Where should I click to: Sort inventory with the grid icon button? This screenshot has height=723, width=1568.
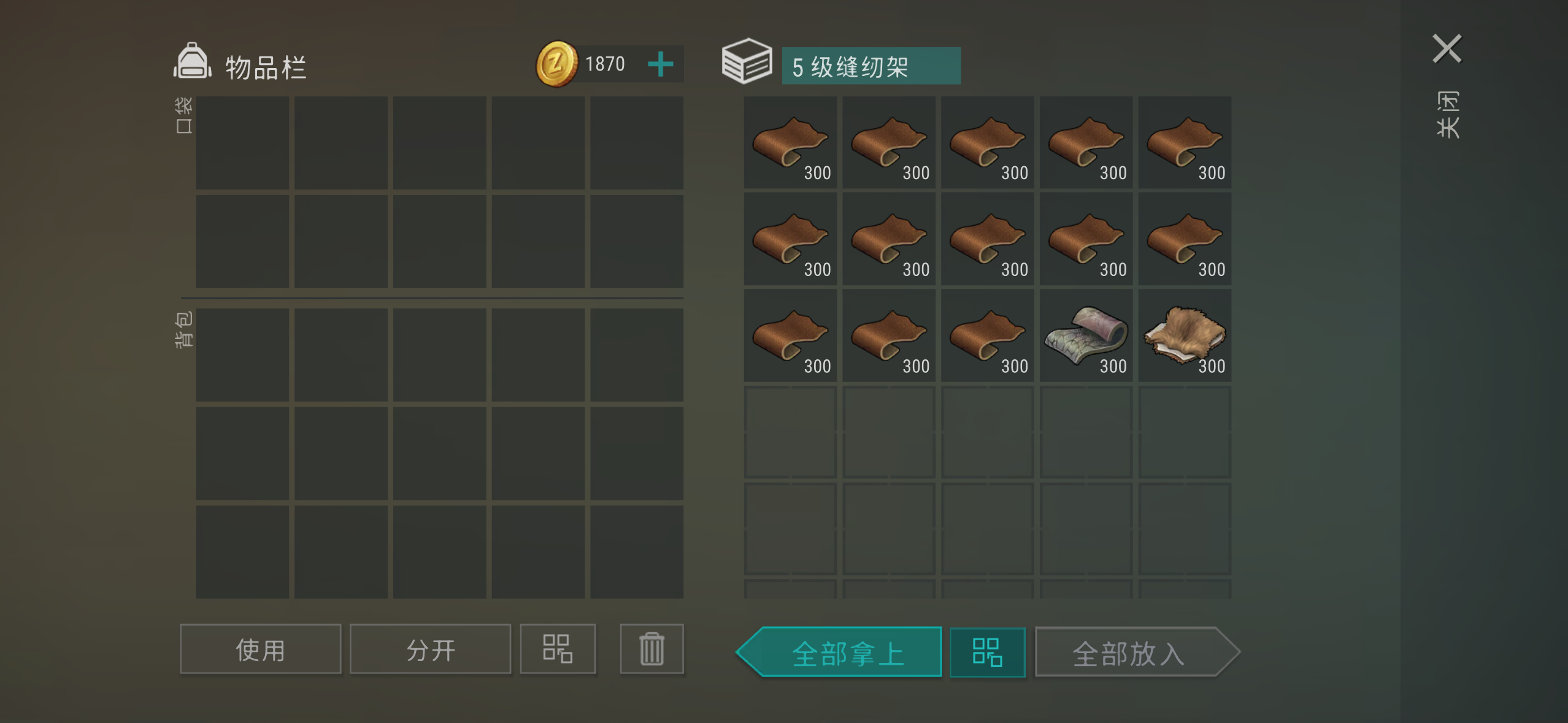(558, 649)
